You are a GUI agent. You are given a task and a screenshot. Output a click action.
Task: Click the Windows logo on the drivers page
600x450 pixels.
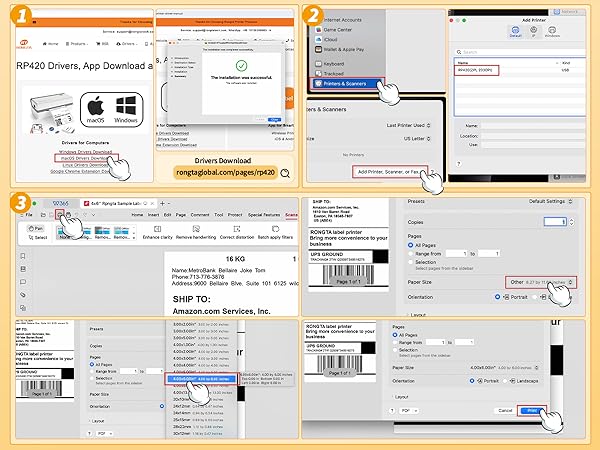[x=126, y=106]
